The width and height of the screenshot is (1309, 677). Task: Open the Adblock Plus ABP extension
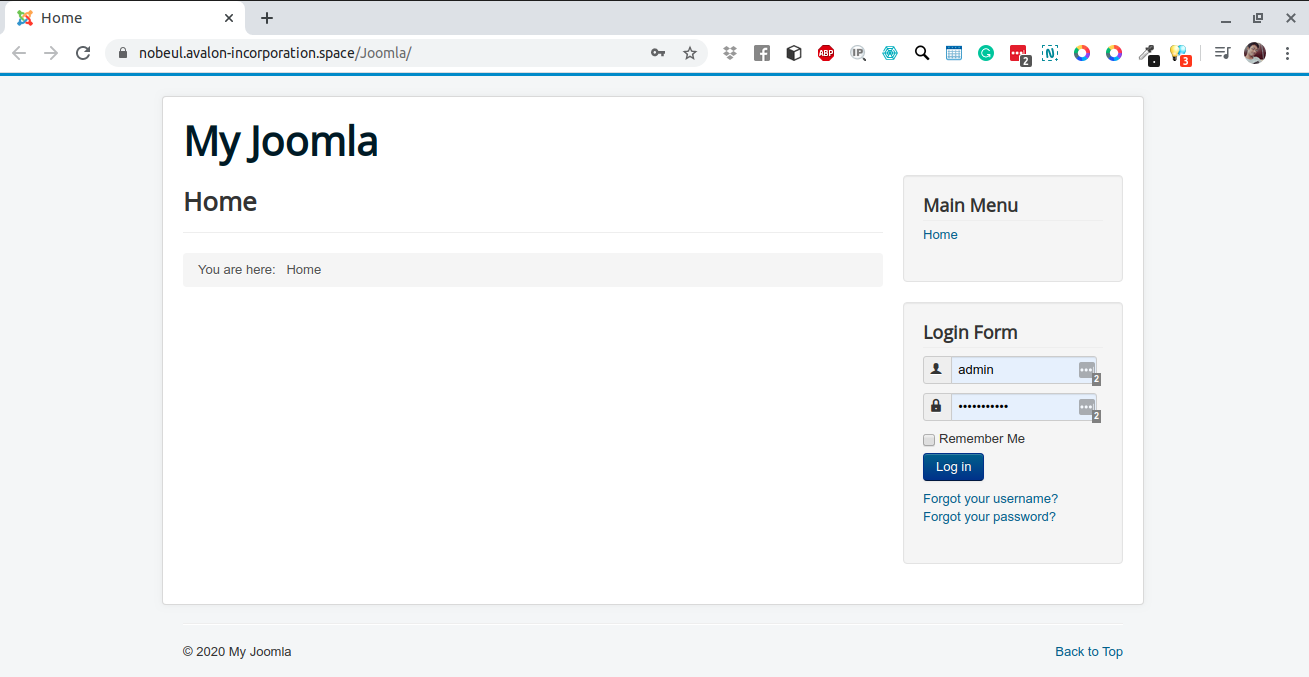pos(826,53)
